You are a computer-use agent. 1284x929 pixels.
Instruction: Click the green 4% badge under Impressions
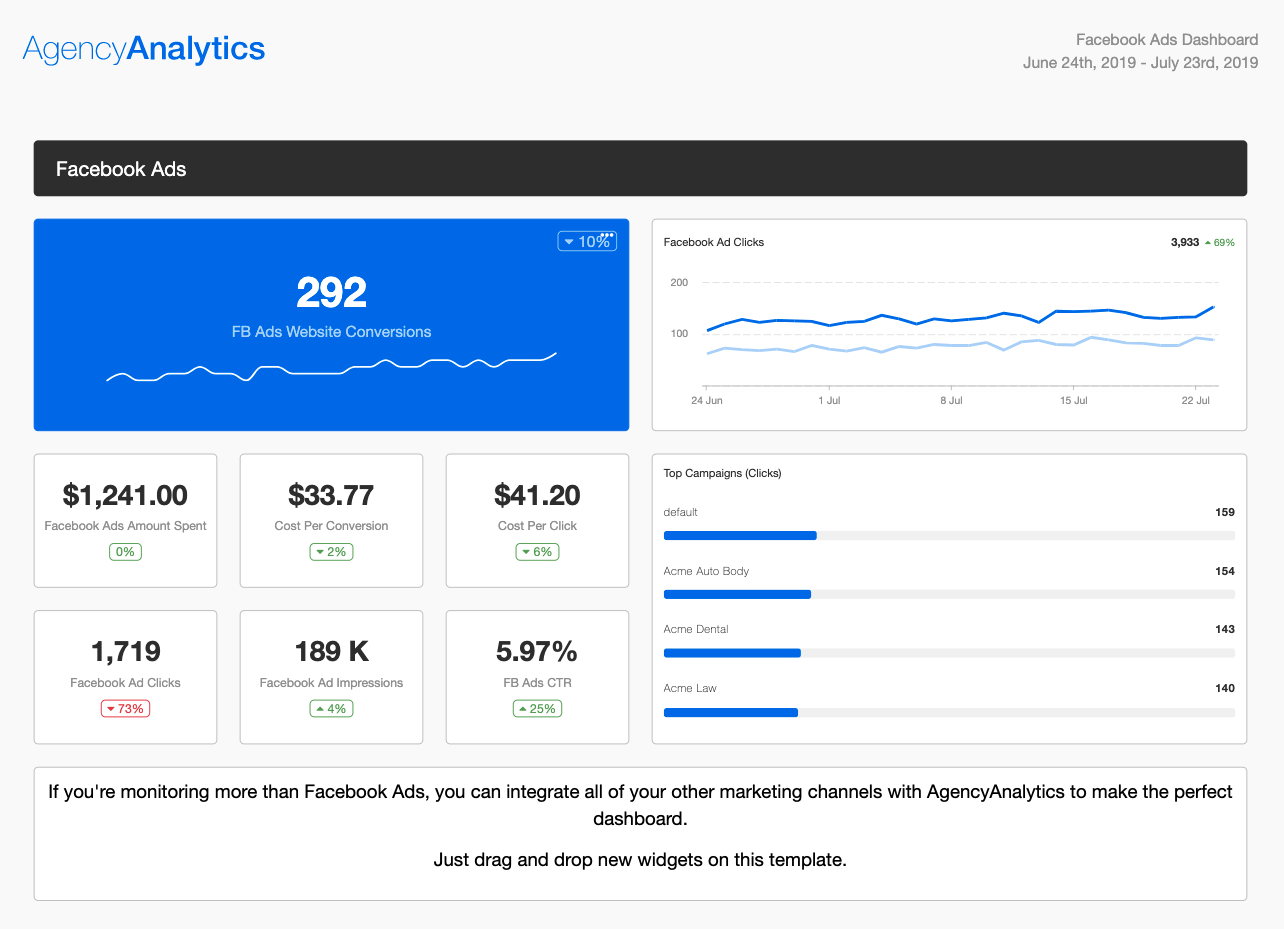coord(331,708)
